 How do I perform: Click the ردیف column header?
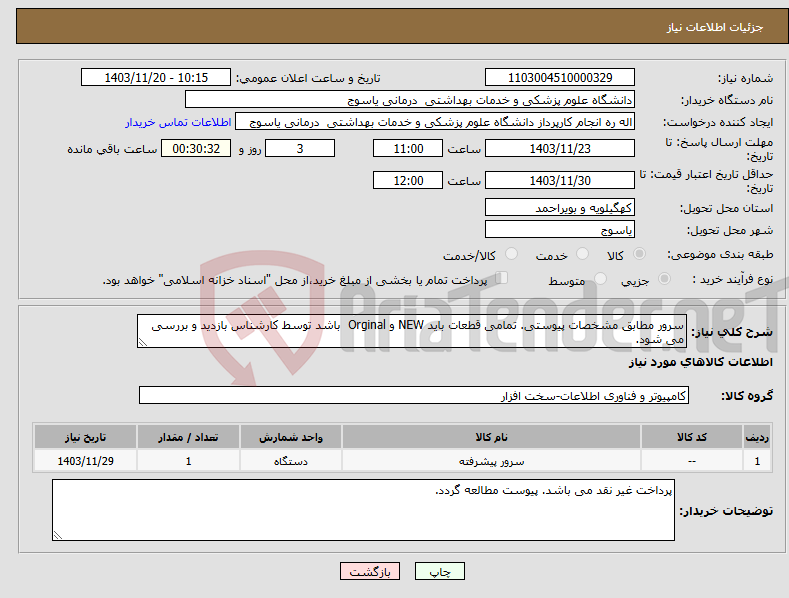point(757,437)
